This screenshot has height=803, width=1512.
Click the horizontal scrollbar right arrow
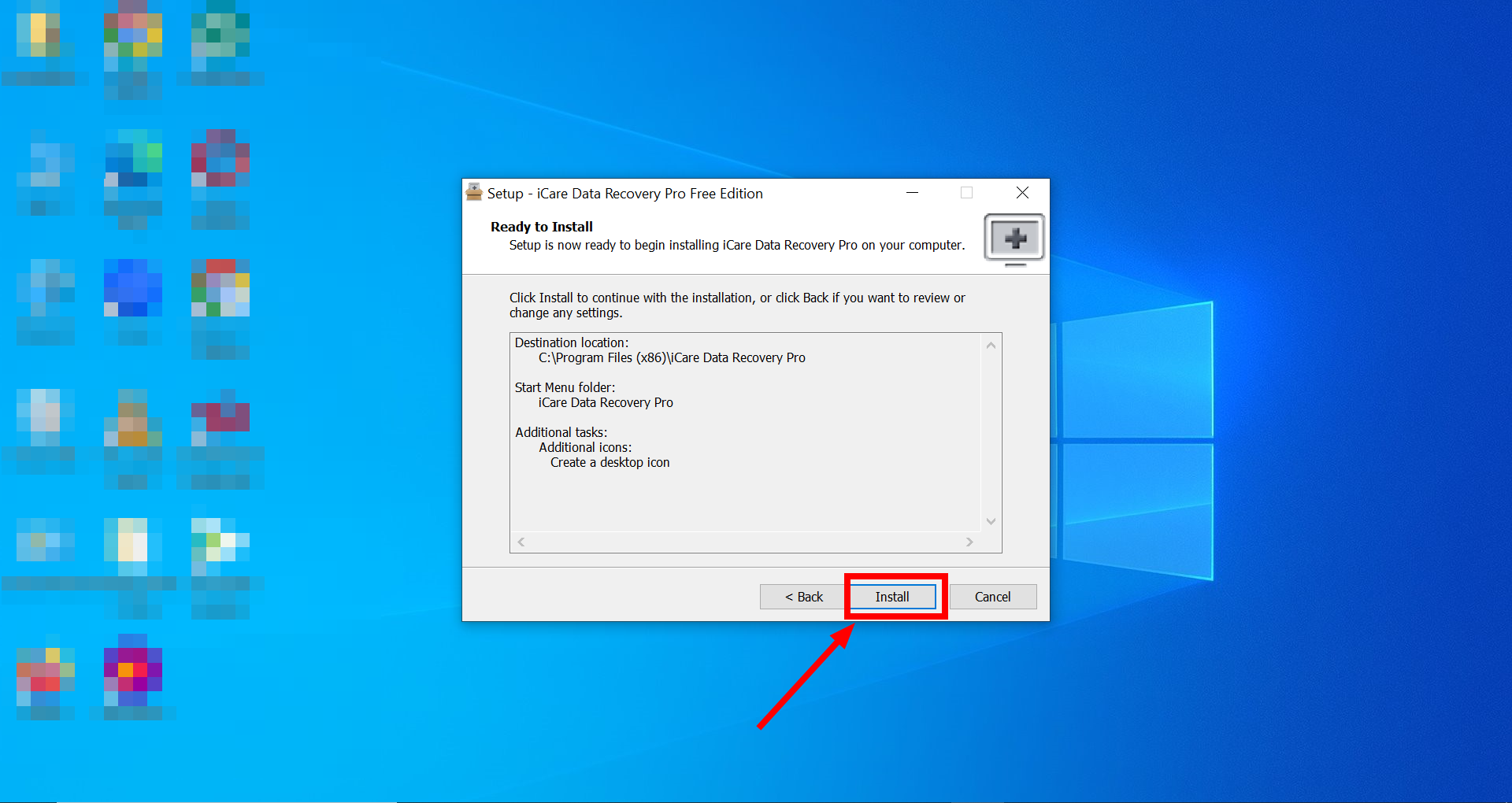click(970, 542)
